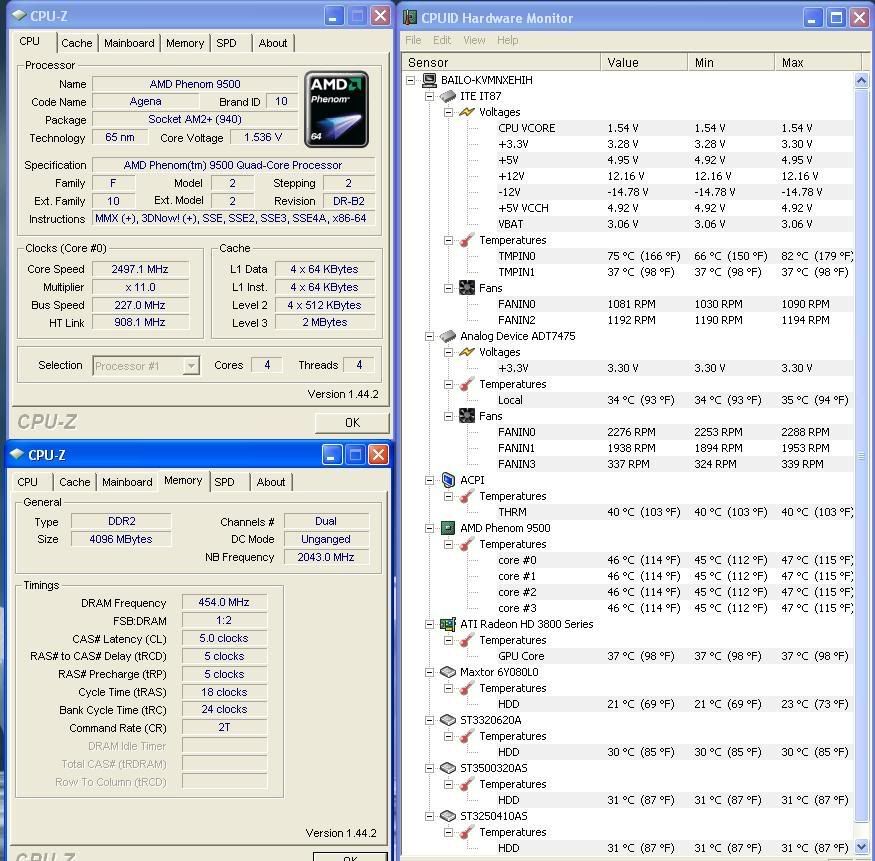Screen dimensions: 875x861
Task: Collapse the BAILO-KVMNXEHIH root node
Action: (411, 80)
